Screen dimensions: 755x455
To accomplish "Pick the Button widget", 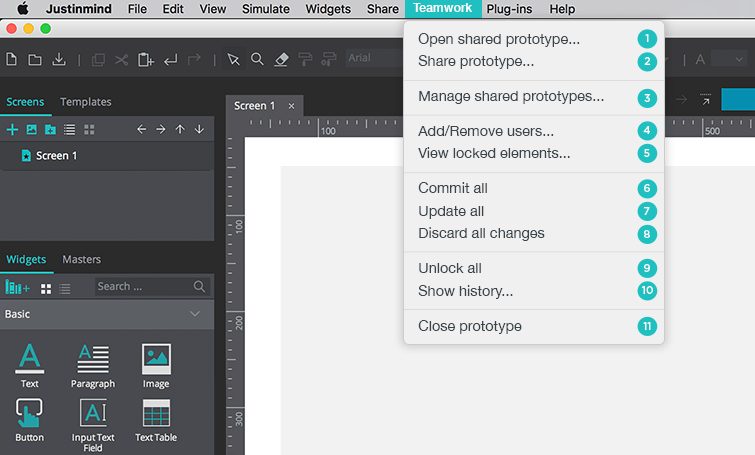I will [29, 420].
